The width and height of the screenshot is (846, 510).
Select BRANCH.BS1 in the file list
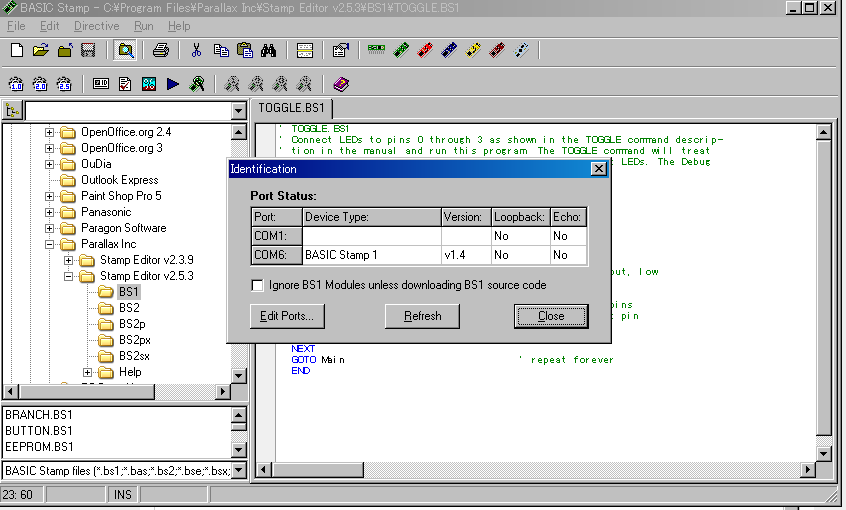39,415
